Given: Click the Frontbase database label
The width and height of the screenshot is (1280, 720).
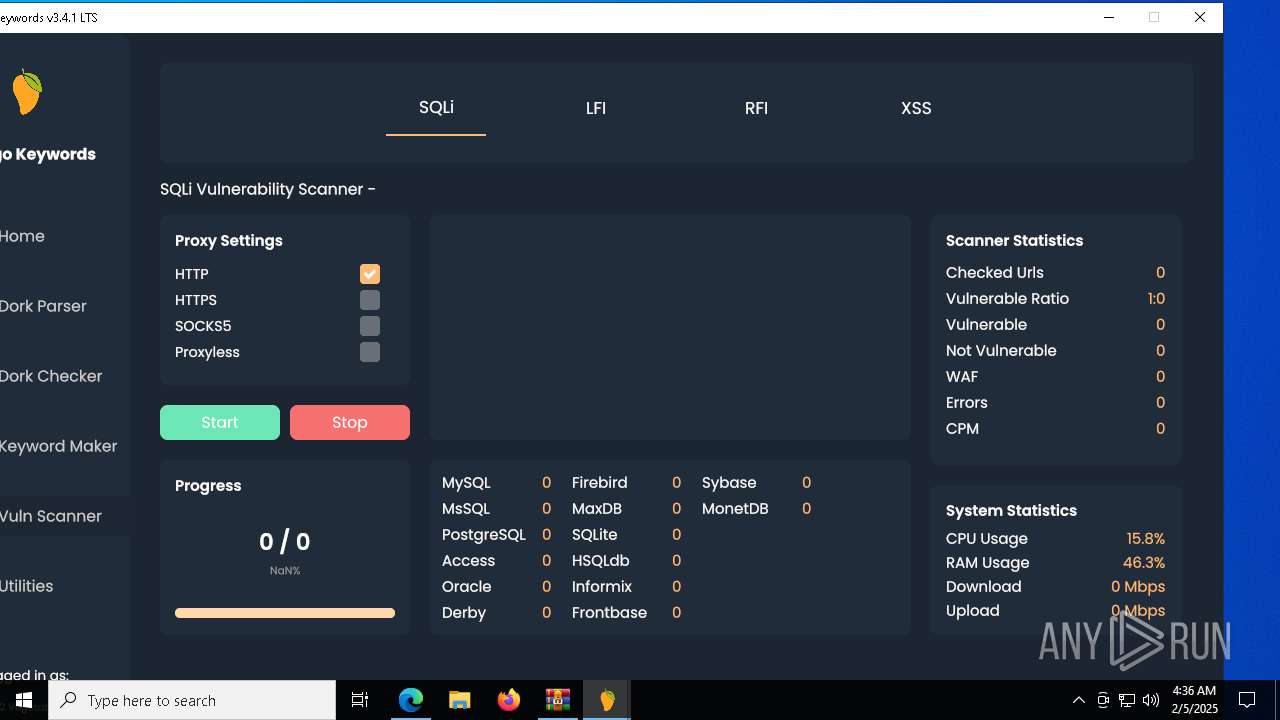Looking at the screenshot, I should [610, 613].
